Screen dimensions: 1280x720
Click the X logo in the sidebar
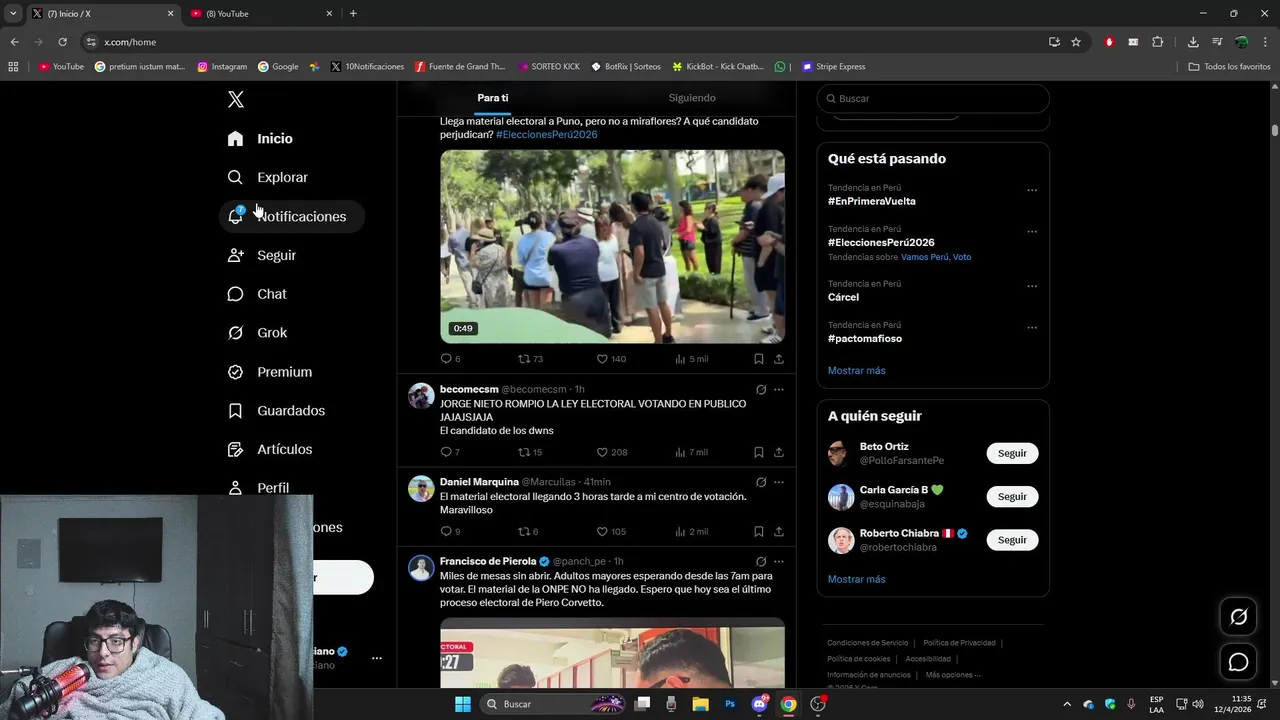[x=236, y=99]
